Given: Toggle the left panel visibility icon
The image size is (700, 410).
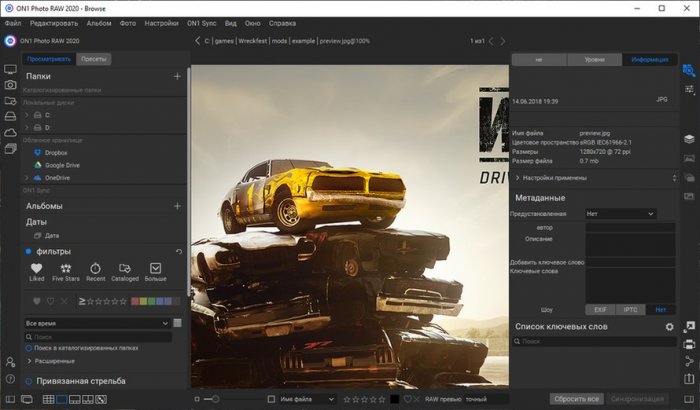Looking at the screenshot, I should pos(10,399).
